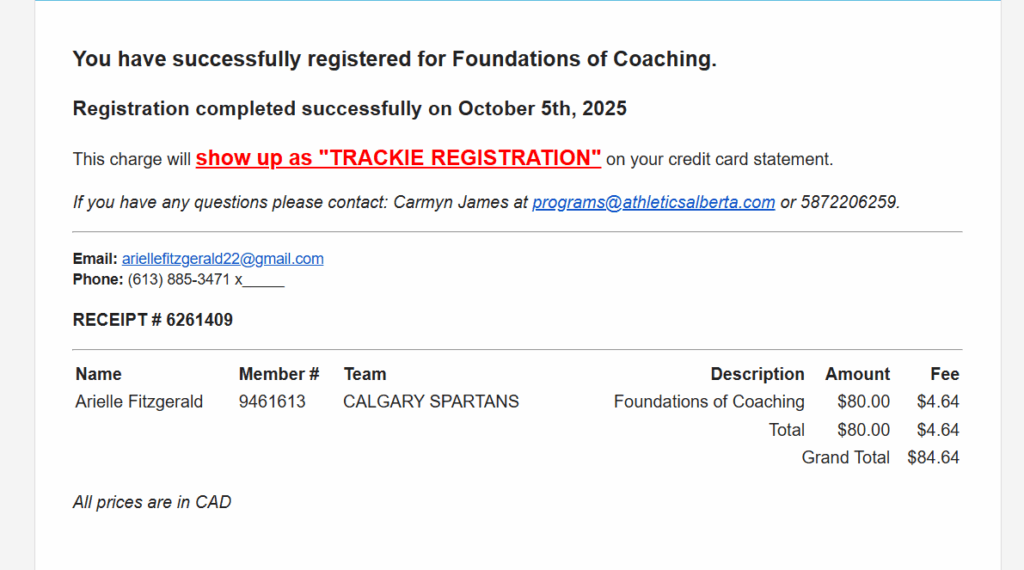
Task: Click member number 9461613
Action: click(x=272, y=402)
